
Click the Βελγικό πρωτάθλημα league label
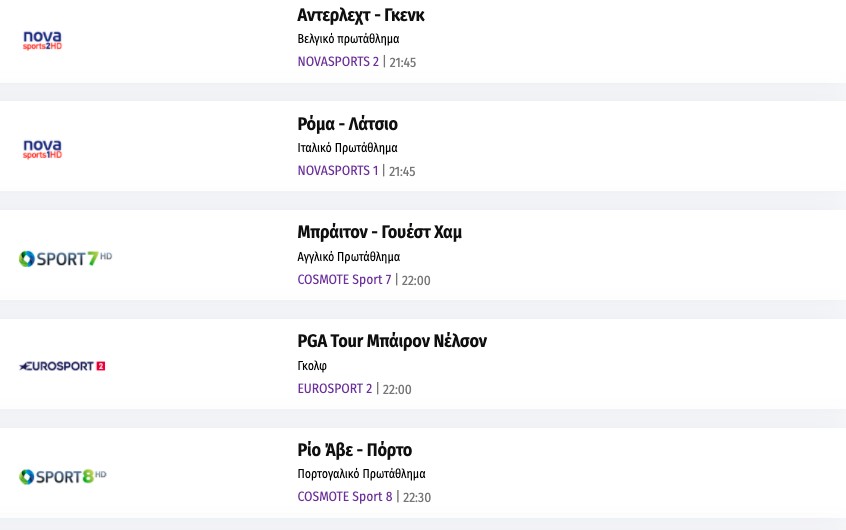348,39
